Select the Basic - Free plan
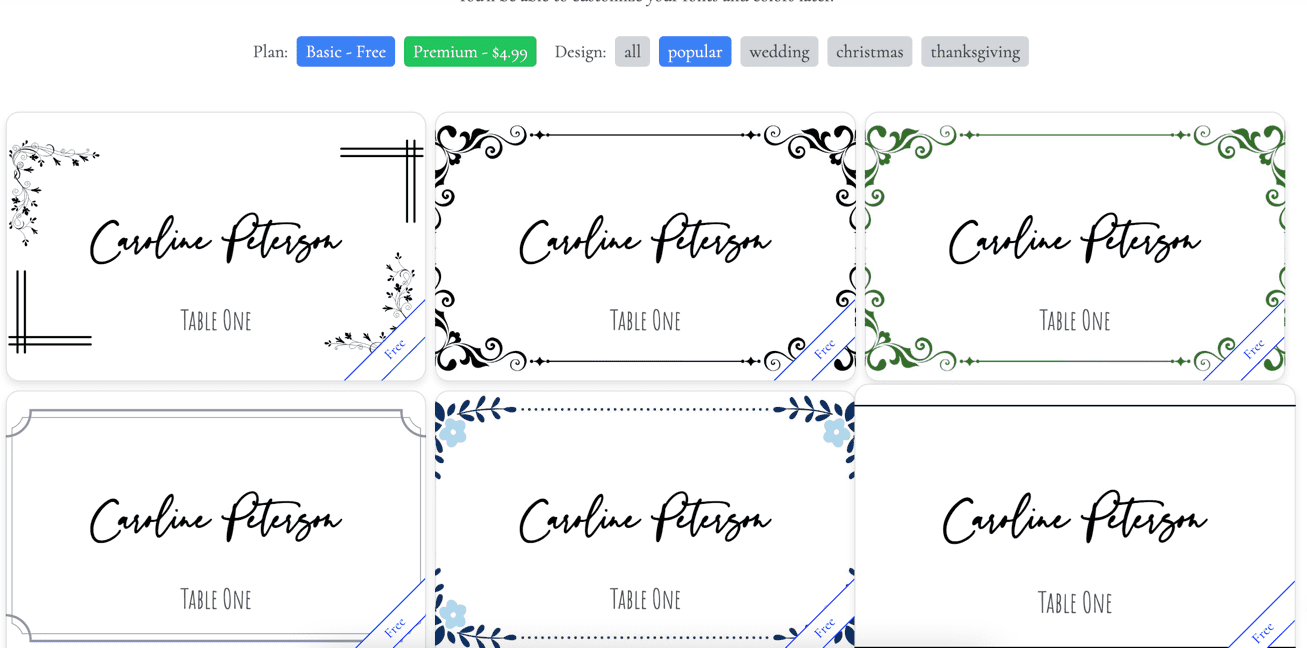Screen dimensions: 1307x648 pos(345,52)
